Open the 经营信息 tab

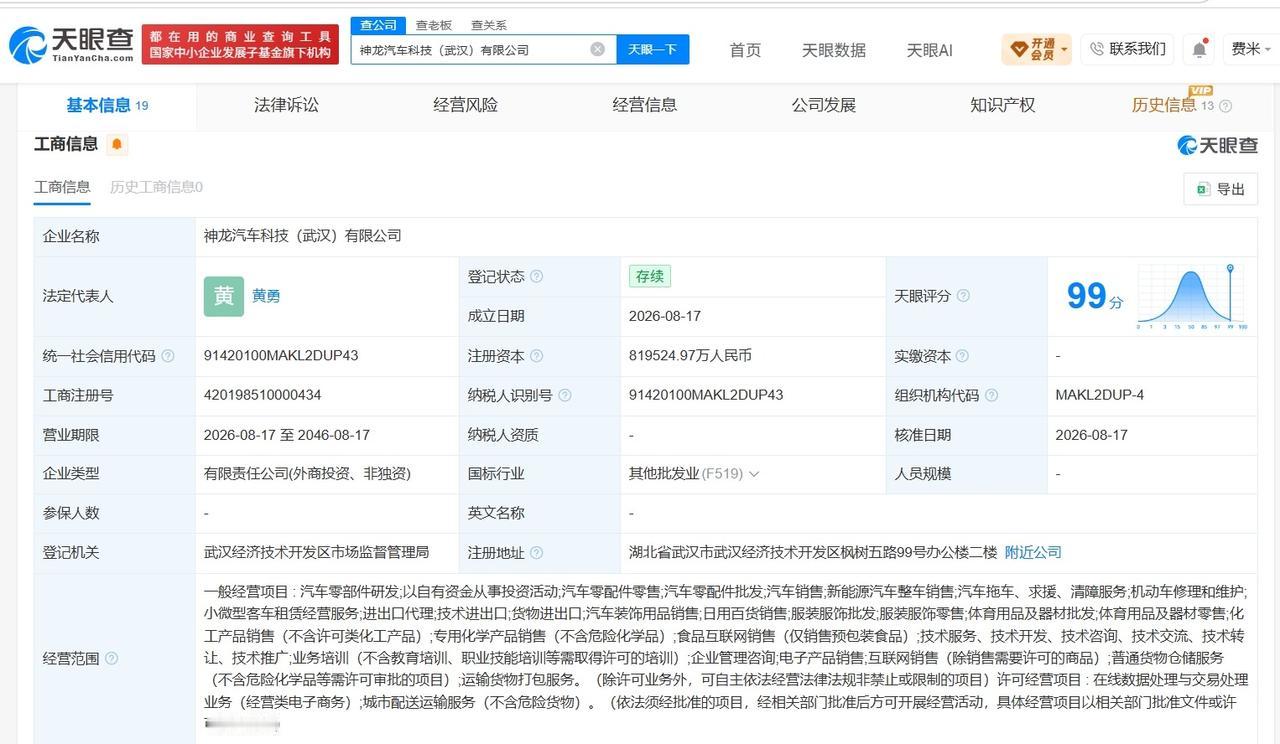pyautogui.click(x=644, y=105)
